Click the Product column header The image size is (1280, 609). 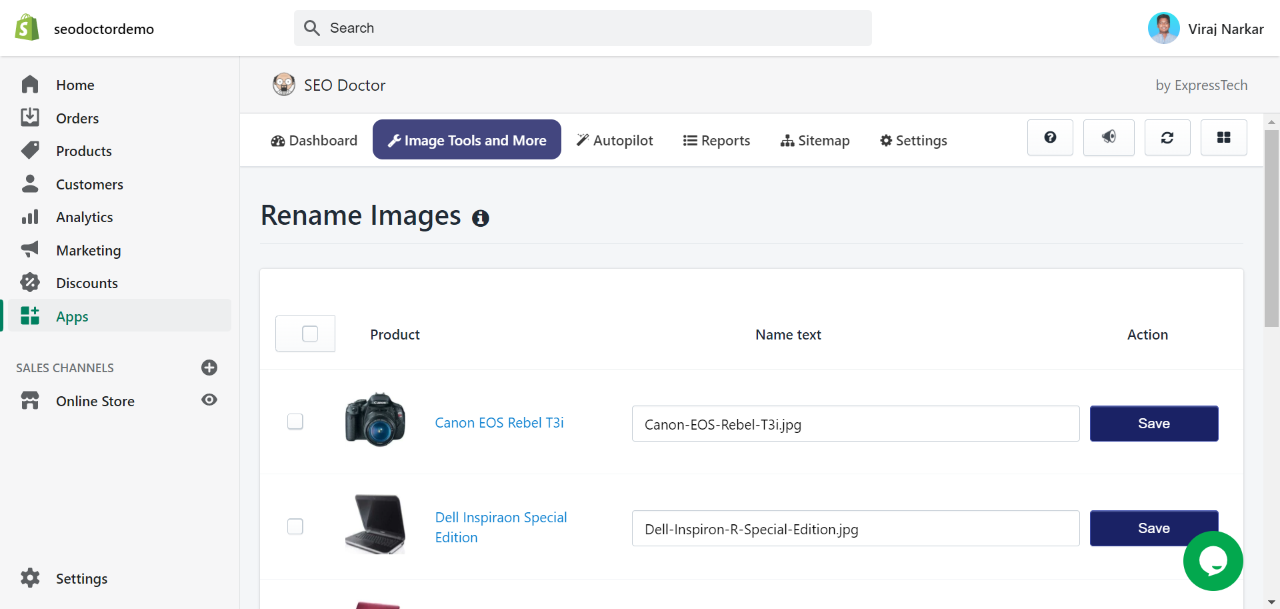pos(395,334)
